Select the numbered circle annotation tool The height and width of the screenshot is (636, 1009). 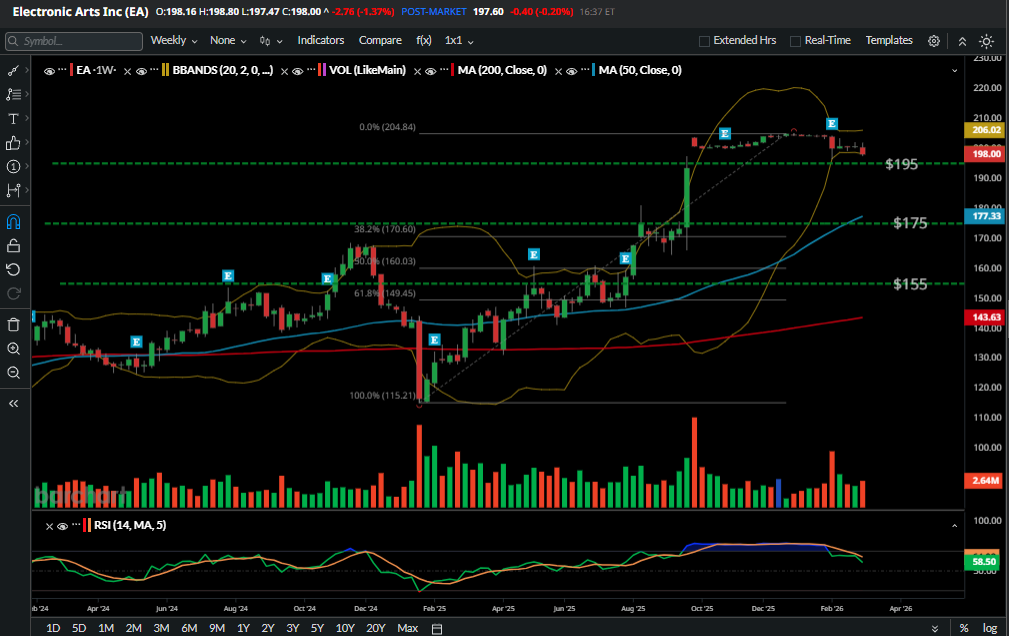[13, 167]
